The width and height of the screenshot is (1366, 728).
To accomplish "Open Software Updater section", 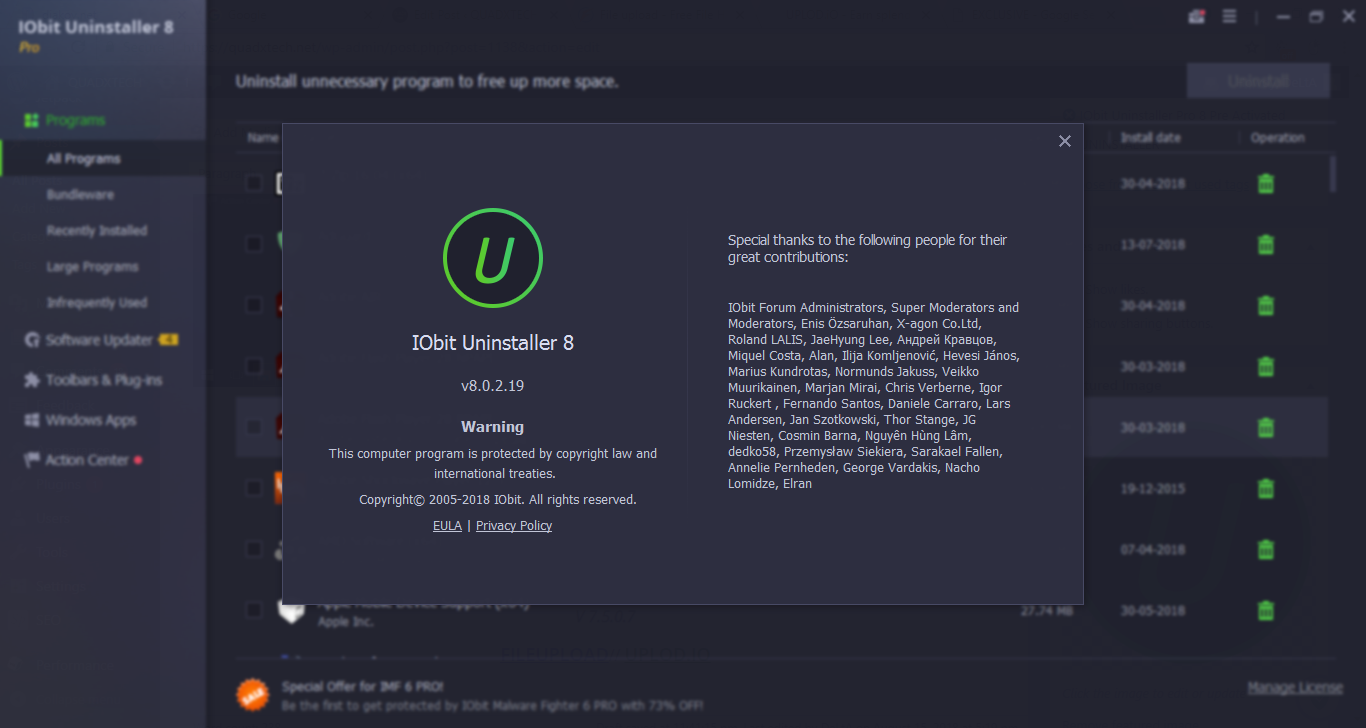I will 99,340.
